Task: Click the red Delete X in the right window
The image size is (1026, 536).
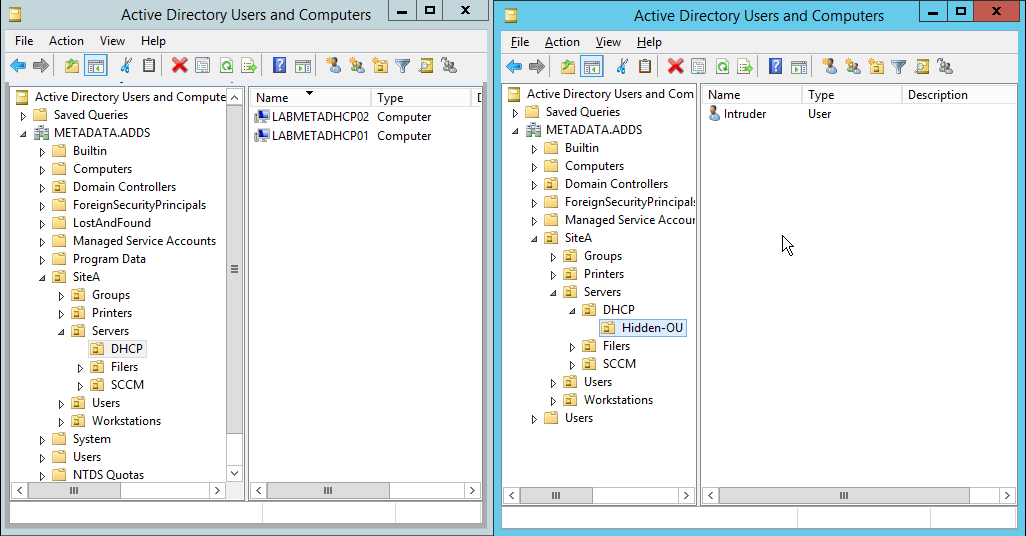Action: coord(675,66)
